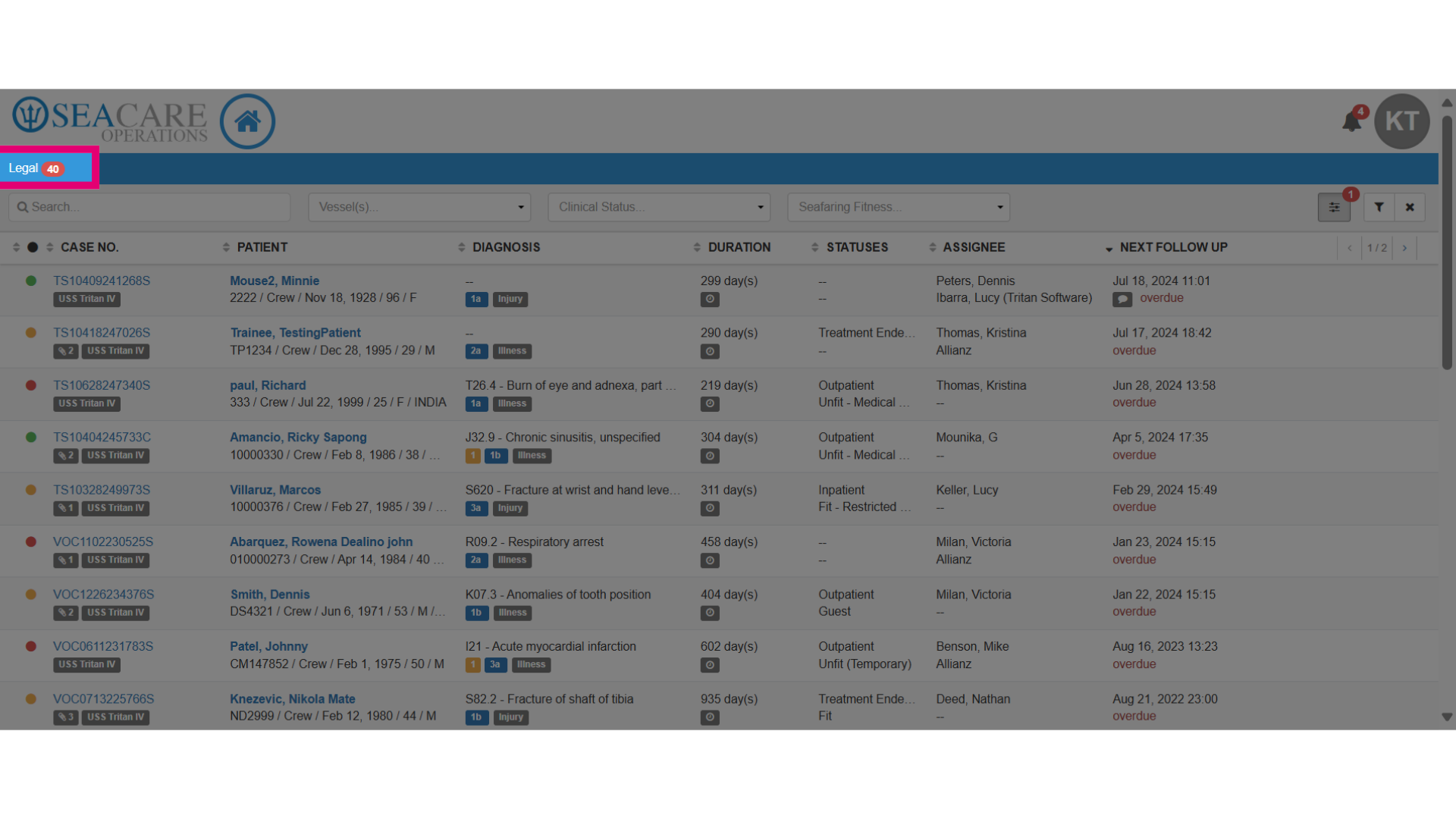The image size is (1456, 819).
Task: Go to next page of results
Action: [1404, 248]
